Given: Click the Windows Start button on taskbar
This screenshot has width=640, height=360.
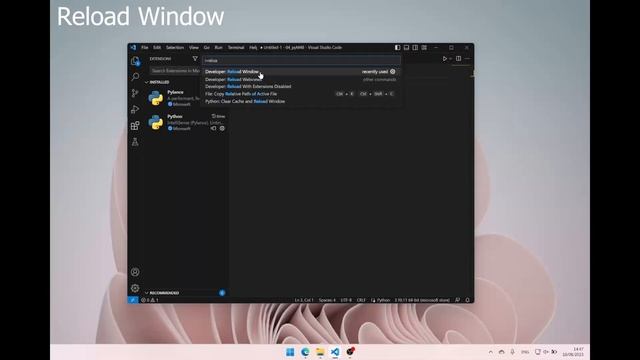Looking at the screenshot, I should point(290,352).
